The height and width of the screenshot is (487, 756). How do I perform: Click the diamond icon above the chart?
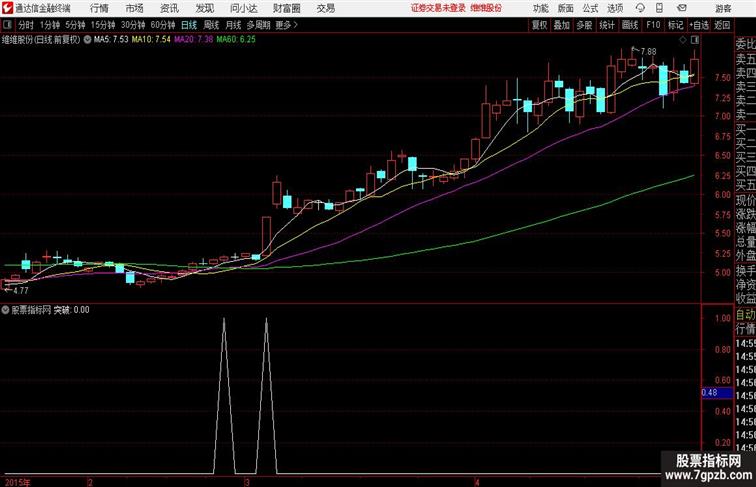click(x=683, y=40)
